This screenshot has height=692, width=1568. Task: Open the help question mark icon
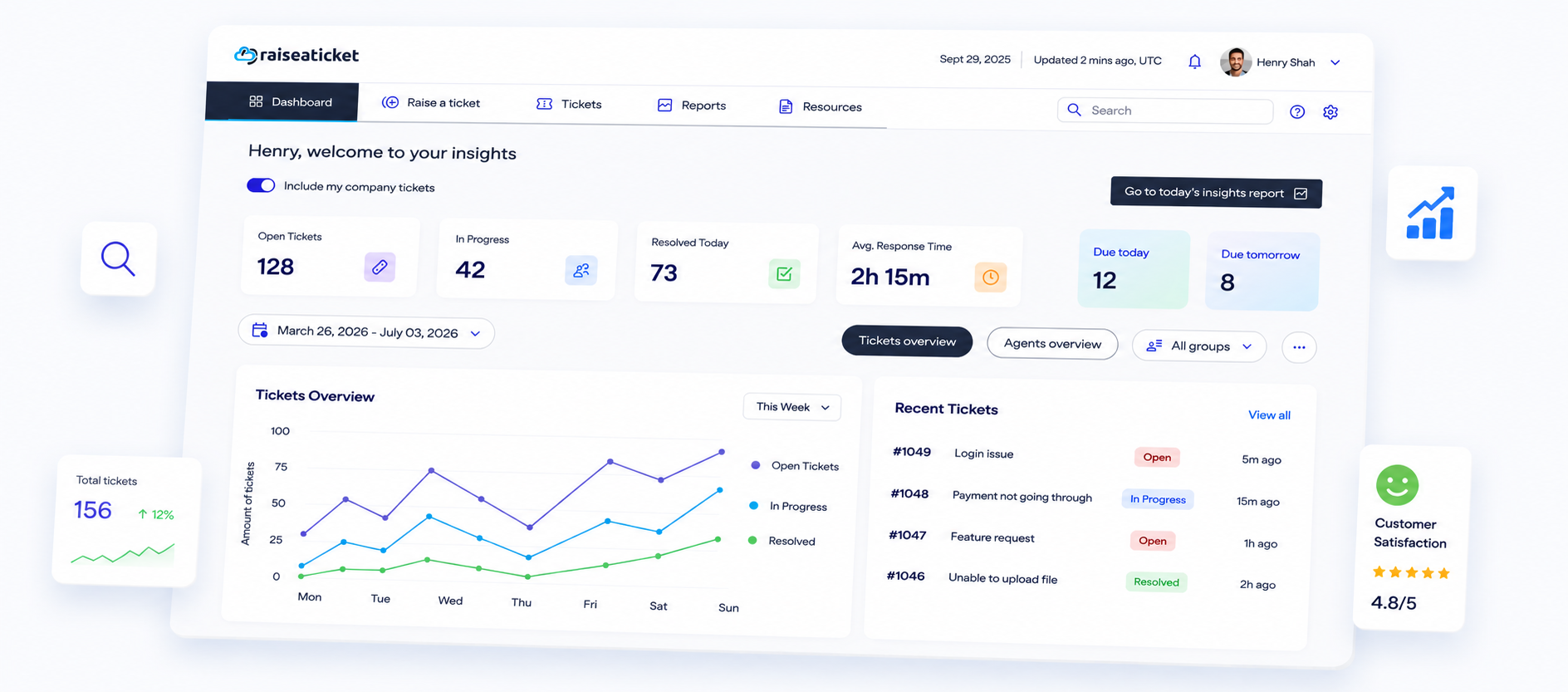[x=1297, y=111]
